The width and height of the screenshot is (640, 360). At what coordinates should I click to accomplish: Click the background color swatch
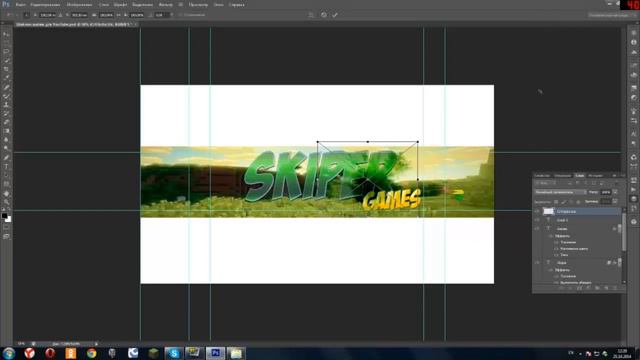pyautogui.click(x=9, y=220)
